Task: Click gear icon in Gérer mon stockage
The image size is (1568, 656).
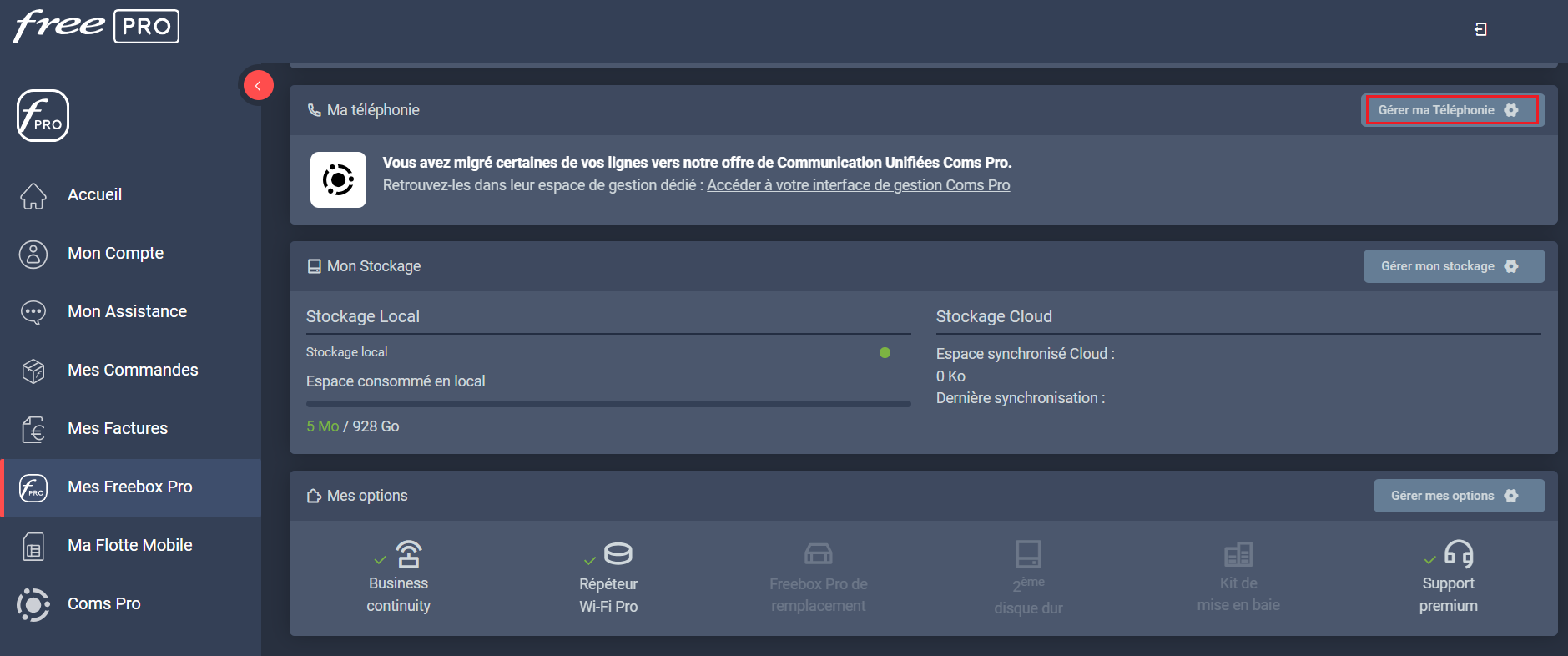Action: pyautogui.click(x=1511, y=266)
